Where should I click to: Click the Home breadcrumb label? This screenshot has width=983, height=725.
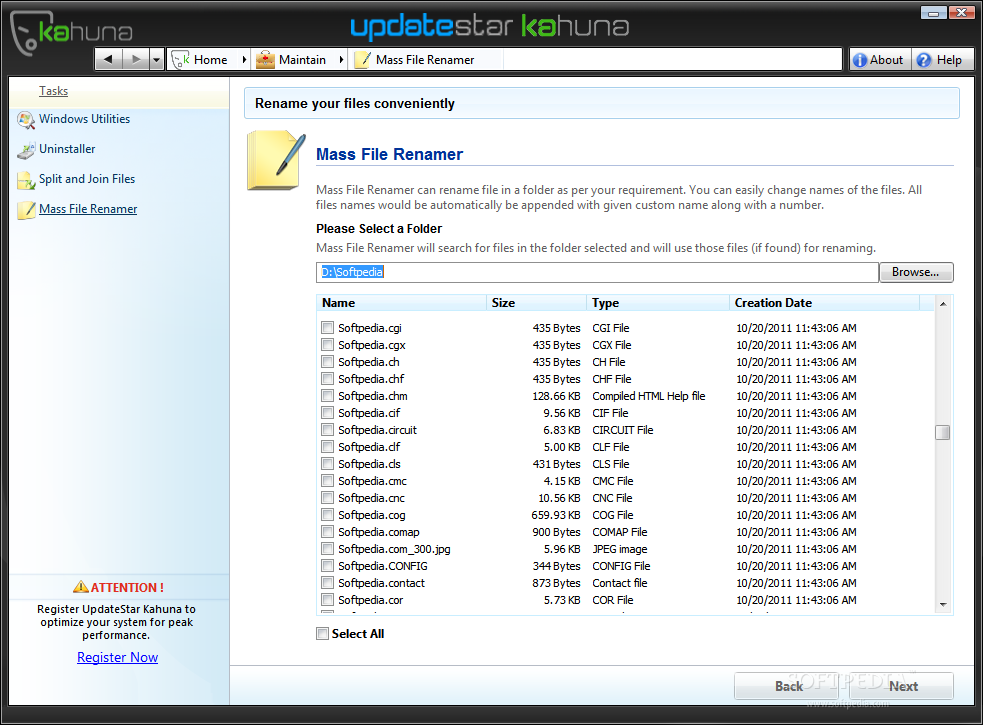(211, 60)
